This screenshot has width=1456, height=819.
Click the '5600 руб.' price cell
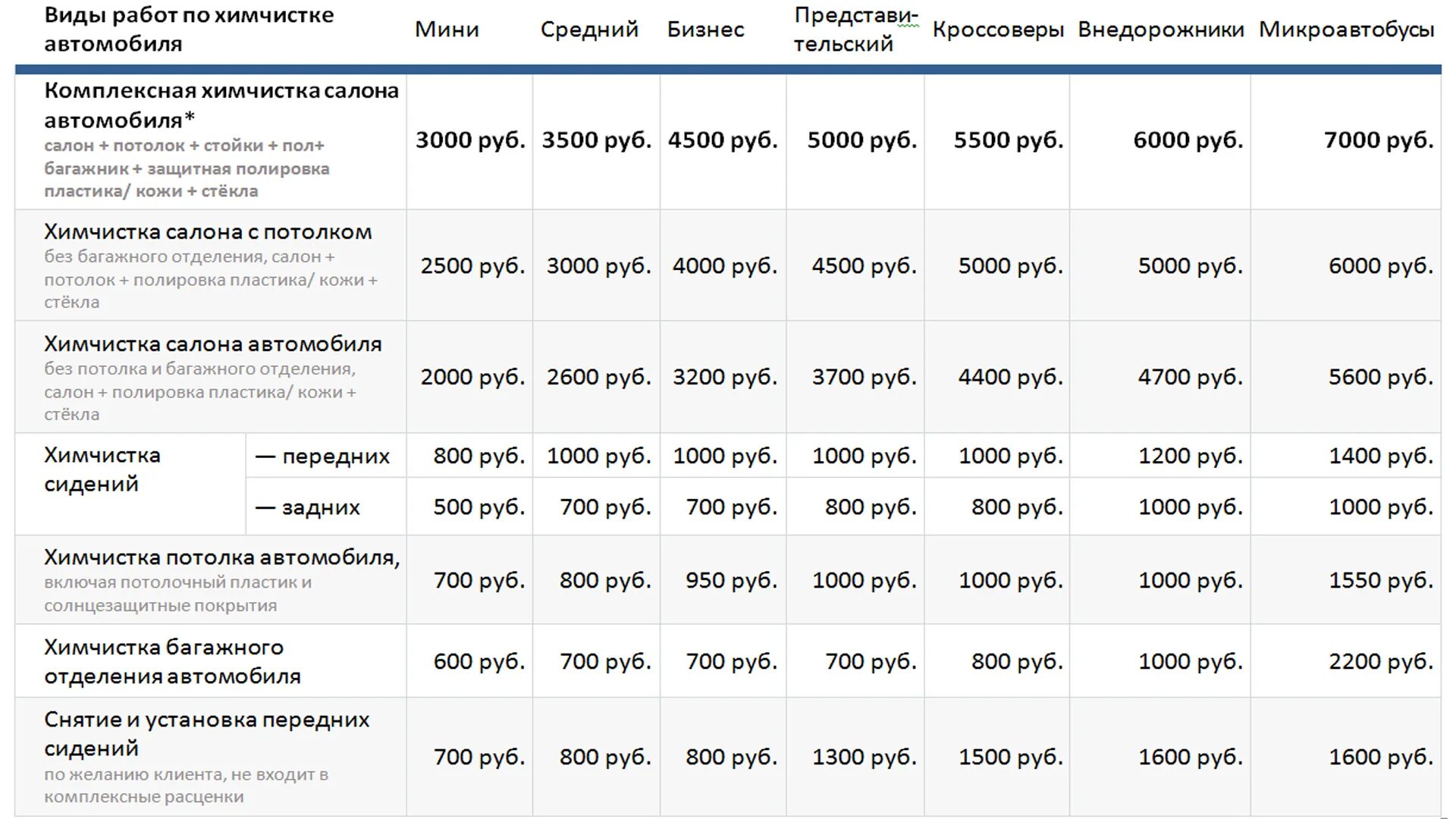point(1381,376)
